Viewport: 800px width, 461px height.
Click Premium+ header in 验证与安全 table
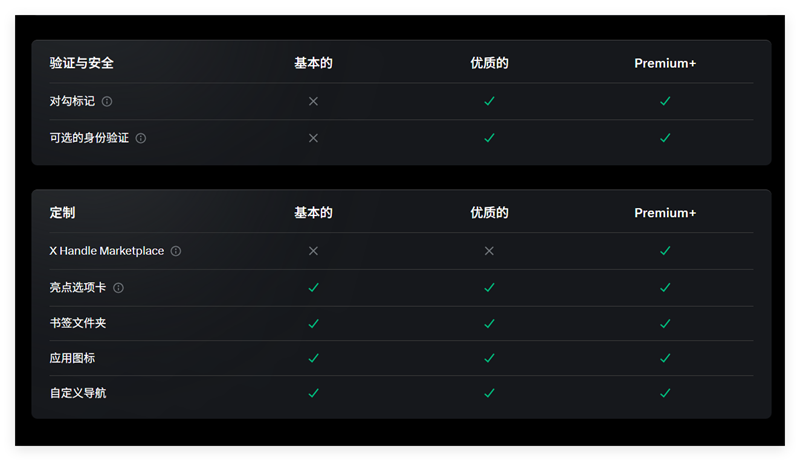(665, 63)
